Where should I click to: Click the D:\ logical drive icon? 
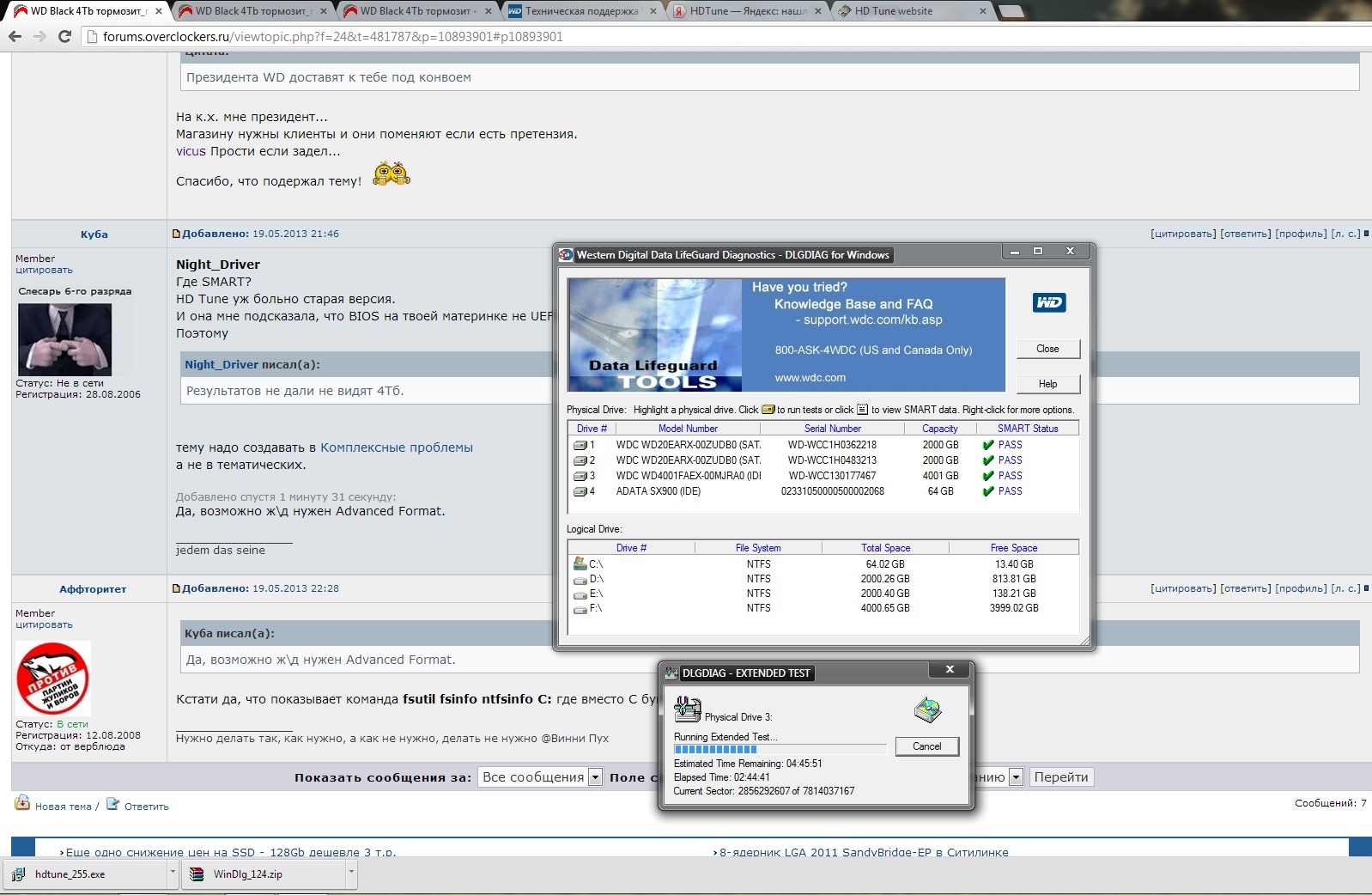coord(580,579)
